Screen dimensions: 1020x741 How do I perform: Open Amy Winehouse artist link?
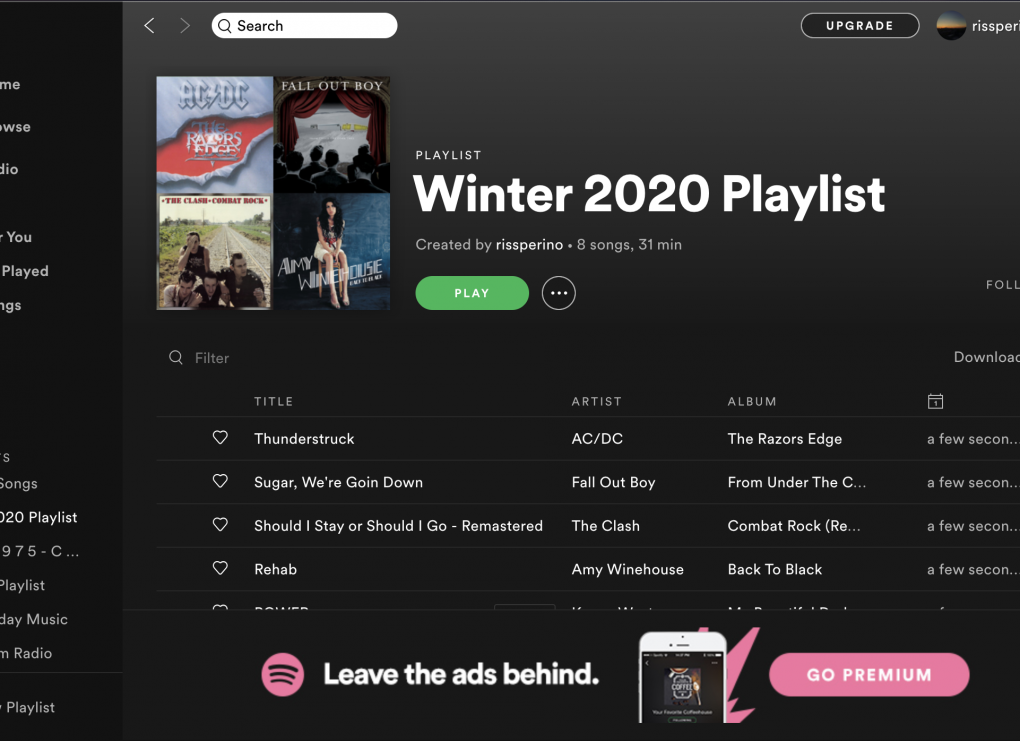coord(628,569)
